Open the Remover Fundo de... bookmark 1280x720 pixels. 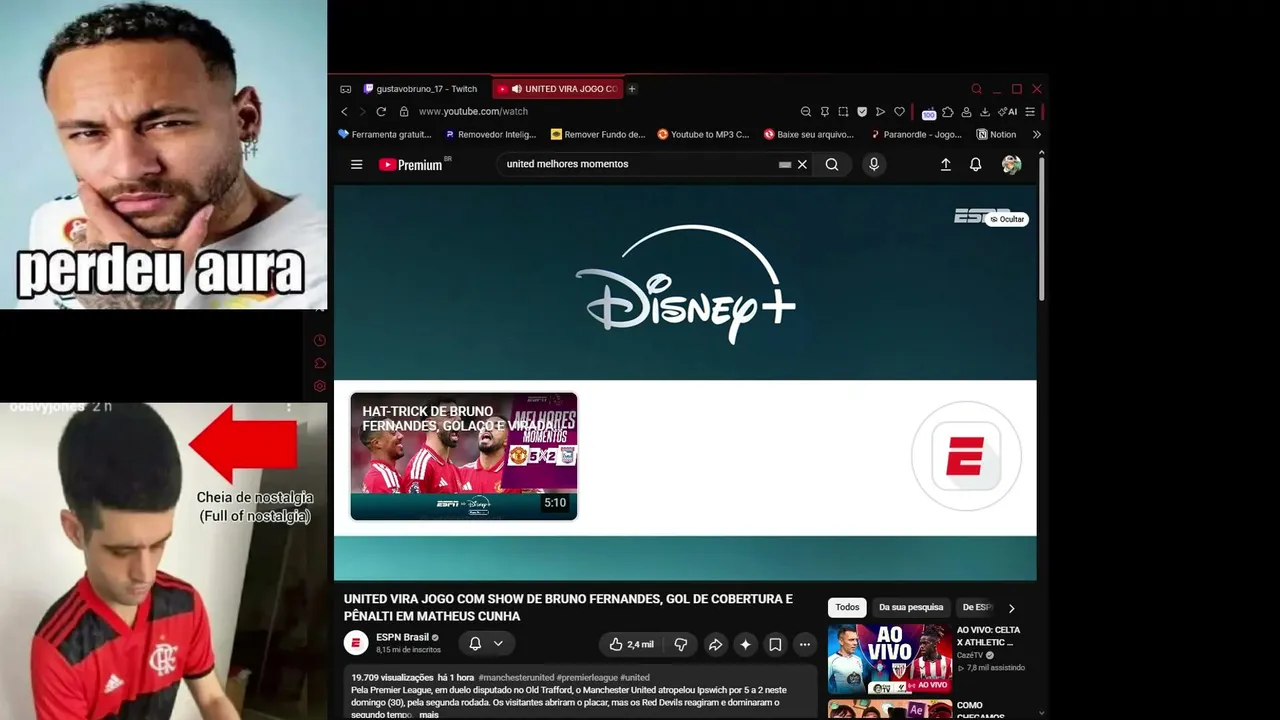[598, 135]
